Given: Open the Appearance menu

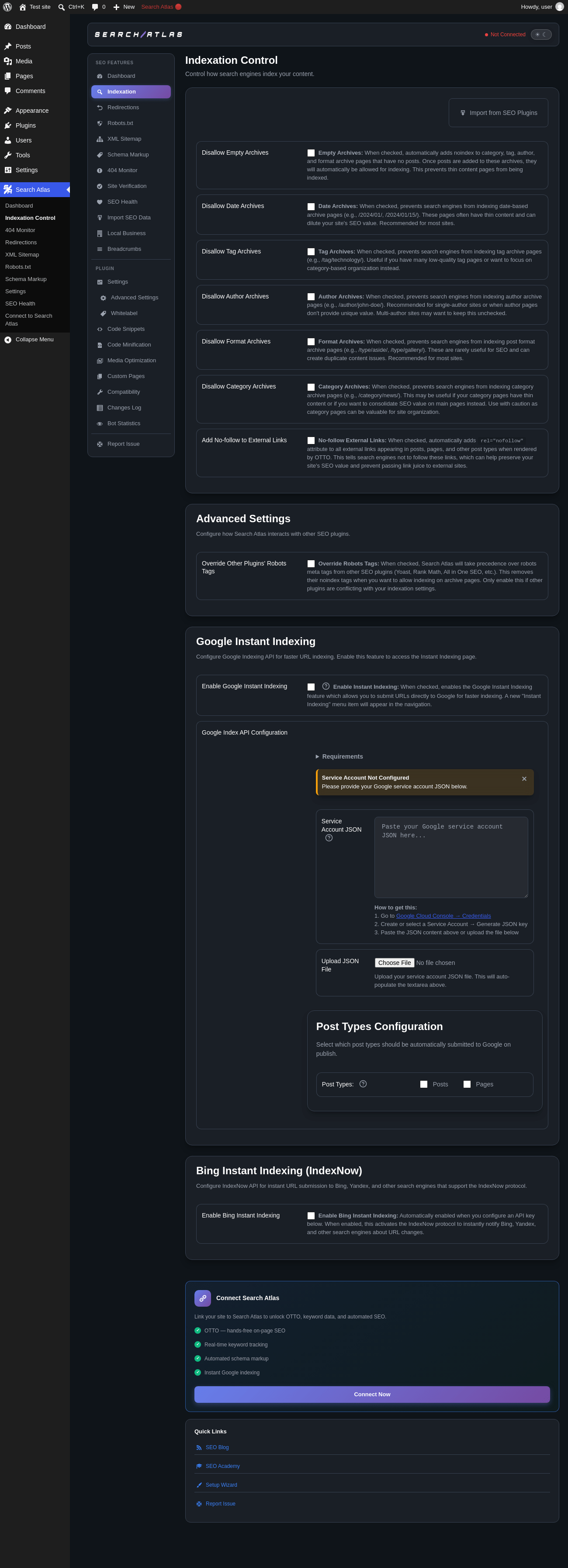Looking at the screenshot, I should click(x=35, y=111).
